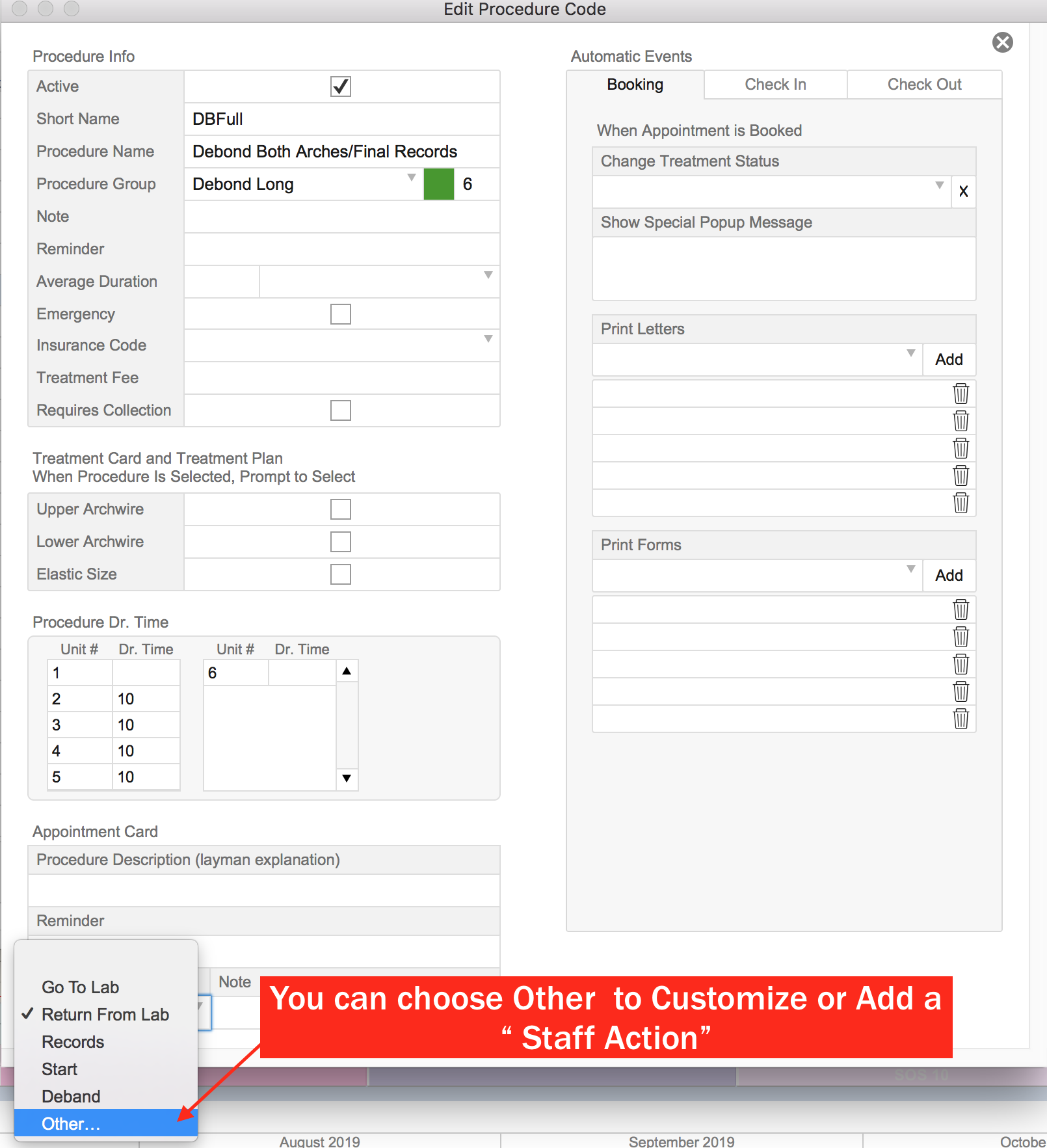The height and width of the screenshot is (1148, 1047).
Task: Click trash icon on third Print Letters row
Action: tap(961, 449)
